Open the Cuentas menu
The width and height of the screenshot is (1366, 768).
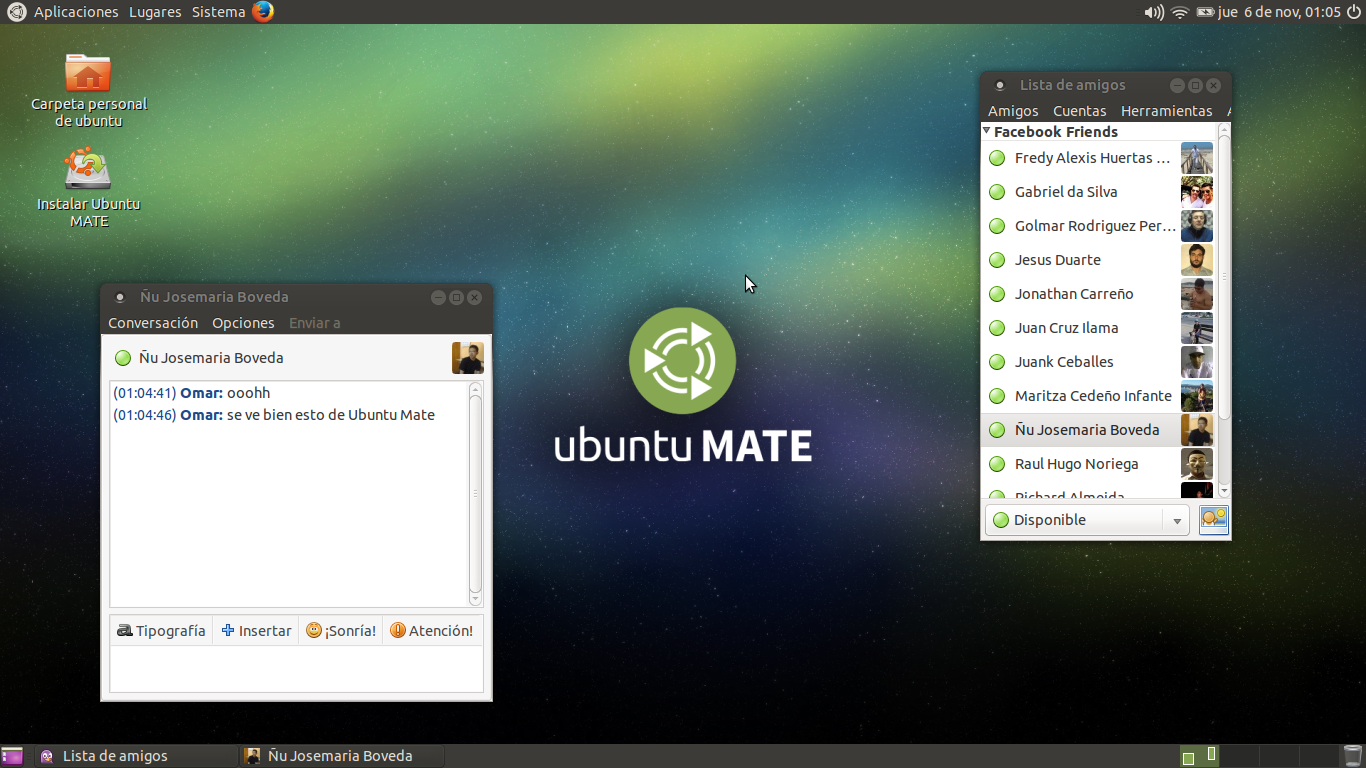(1079, 111)
